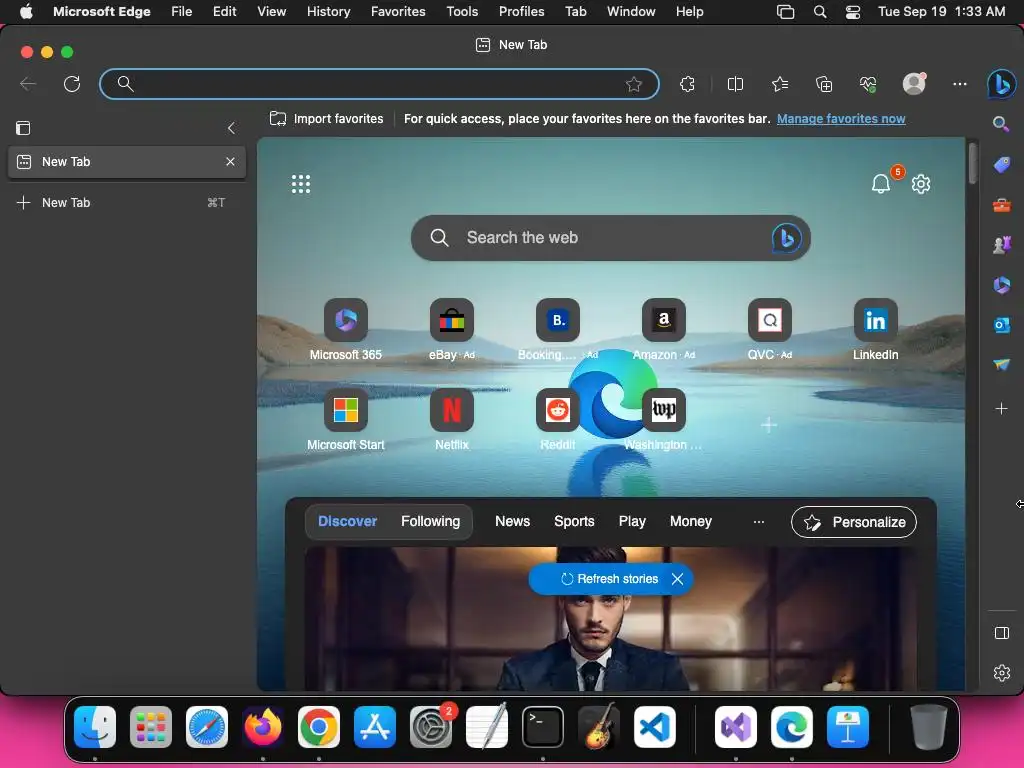Open the Microsoft 365 quick link

pyautogui.click(x=345, y=320)
